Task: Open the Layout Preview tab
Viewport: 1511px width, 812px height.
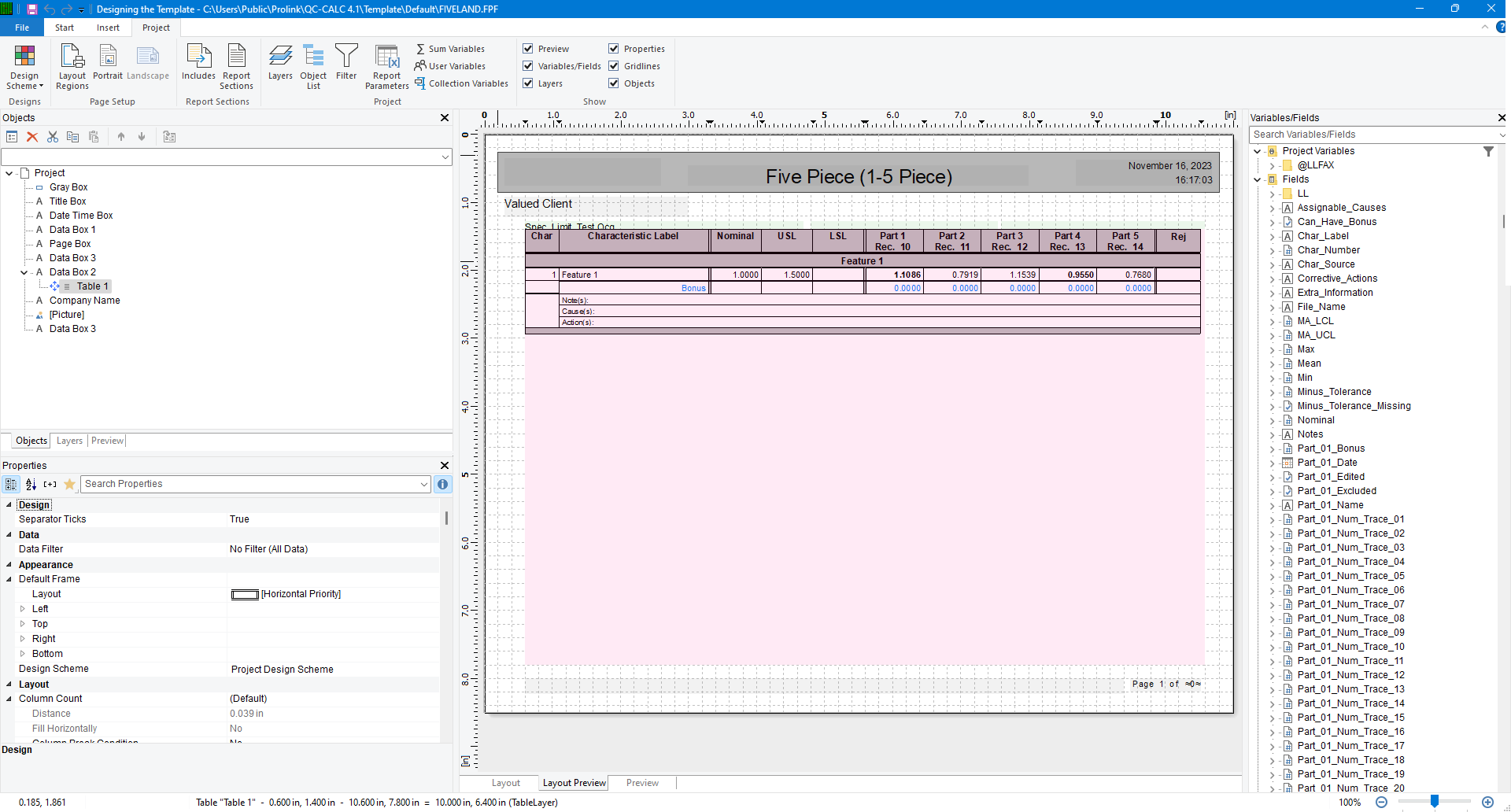Action: [573, 782]
